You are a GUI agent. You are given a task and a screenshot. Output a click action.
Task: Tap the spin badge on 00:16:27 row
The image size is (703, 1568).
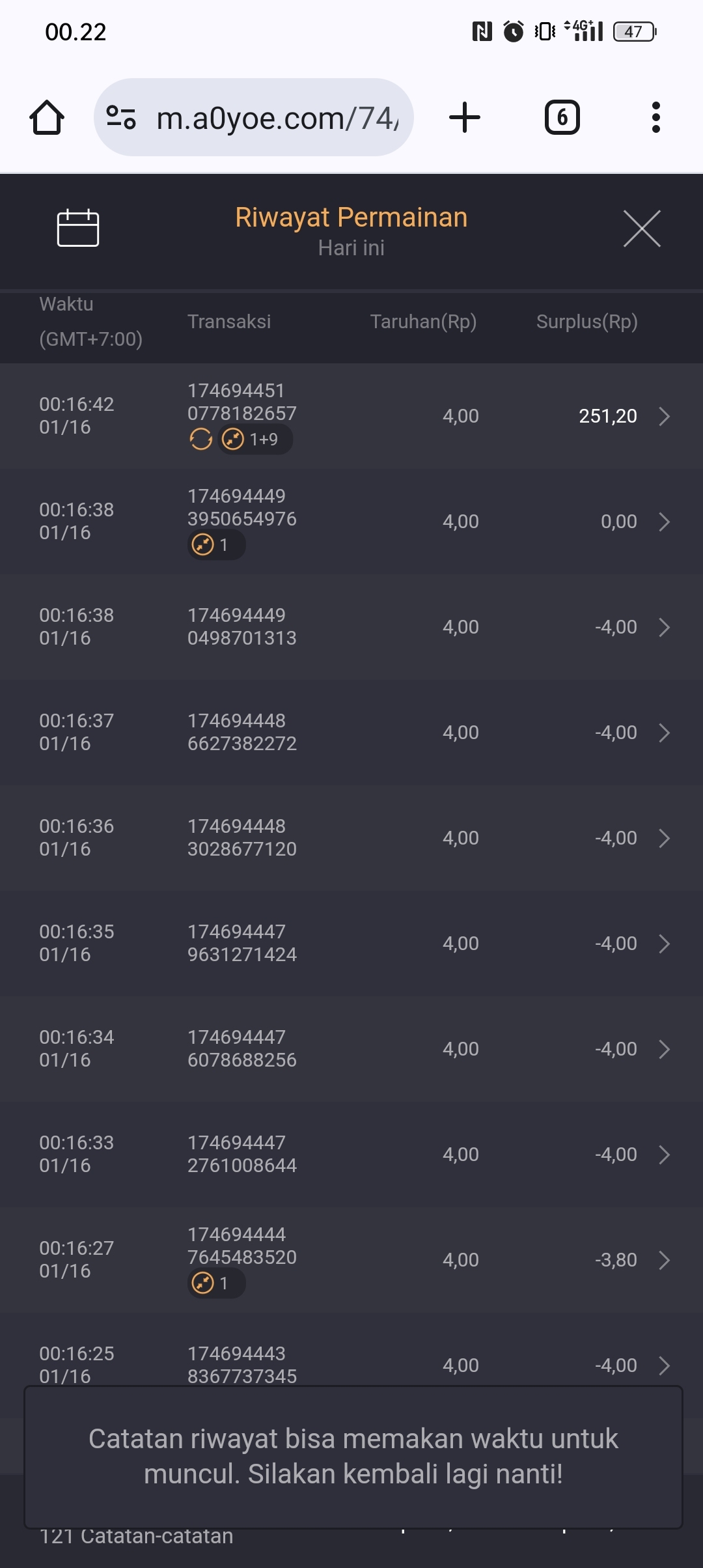point(216,1283)
